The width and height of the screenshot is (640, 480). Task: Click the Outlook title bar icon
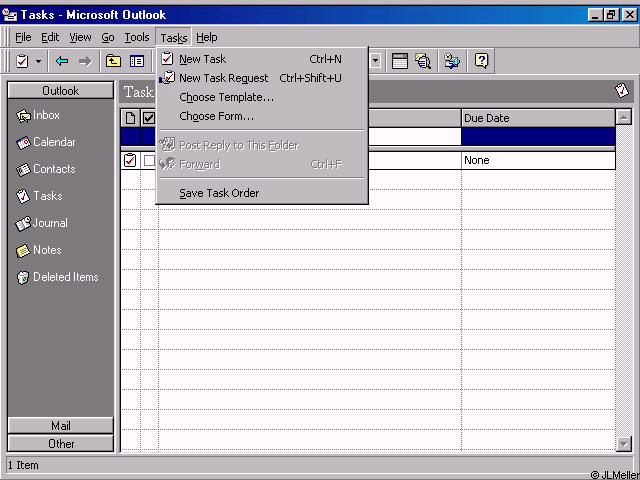tap(10, 15)
